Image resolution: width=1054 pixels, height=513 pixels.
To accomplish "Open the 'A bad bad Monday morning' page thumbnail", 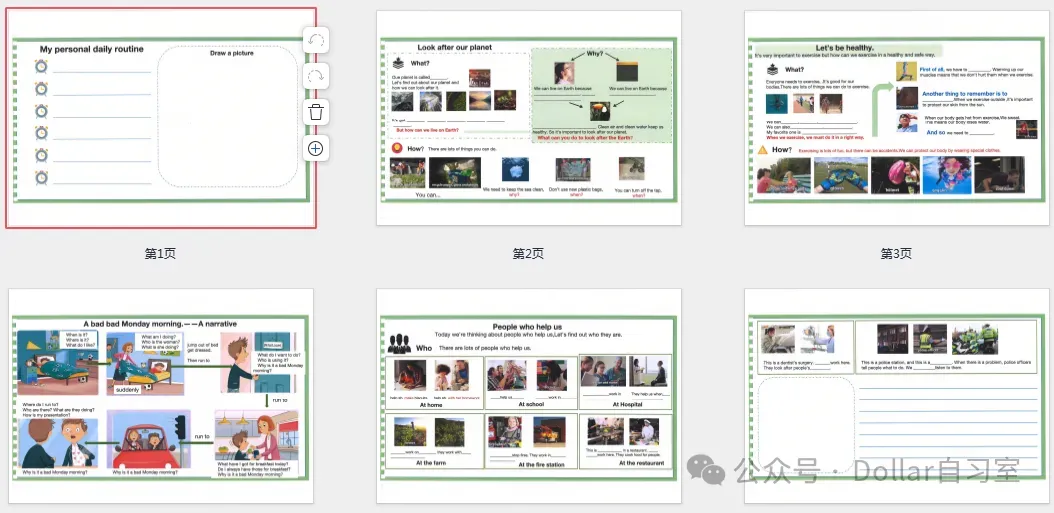I will tap(161, 396).
